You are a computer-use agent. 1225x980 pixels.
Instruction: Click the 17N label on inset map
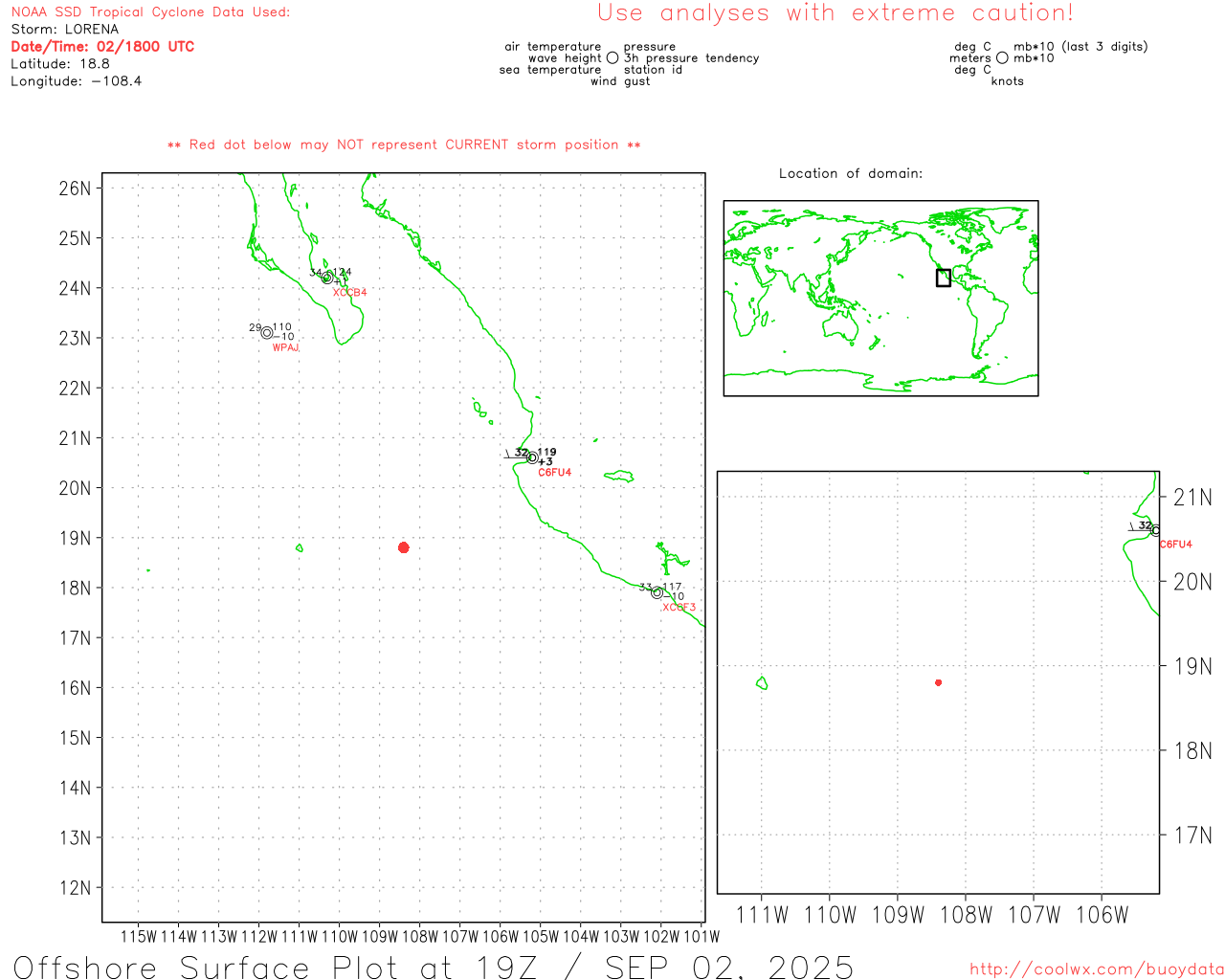click(x=1192, y=835)
